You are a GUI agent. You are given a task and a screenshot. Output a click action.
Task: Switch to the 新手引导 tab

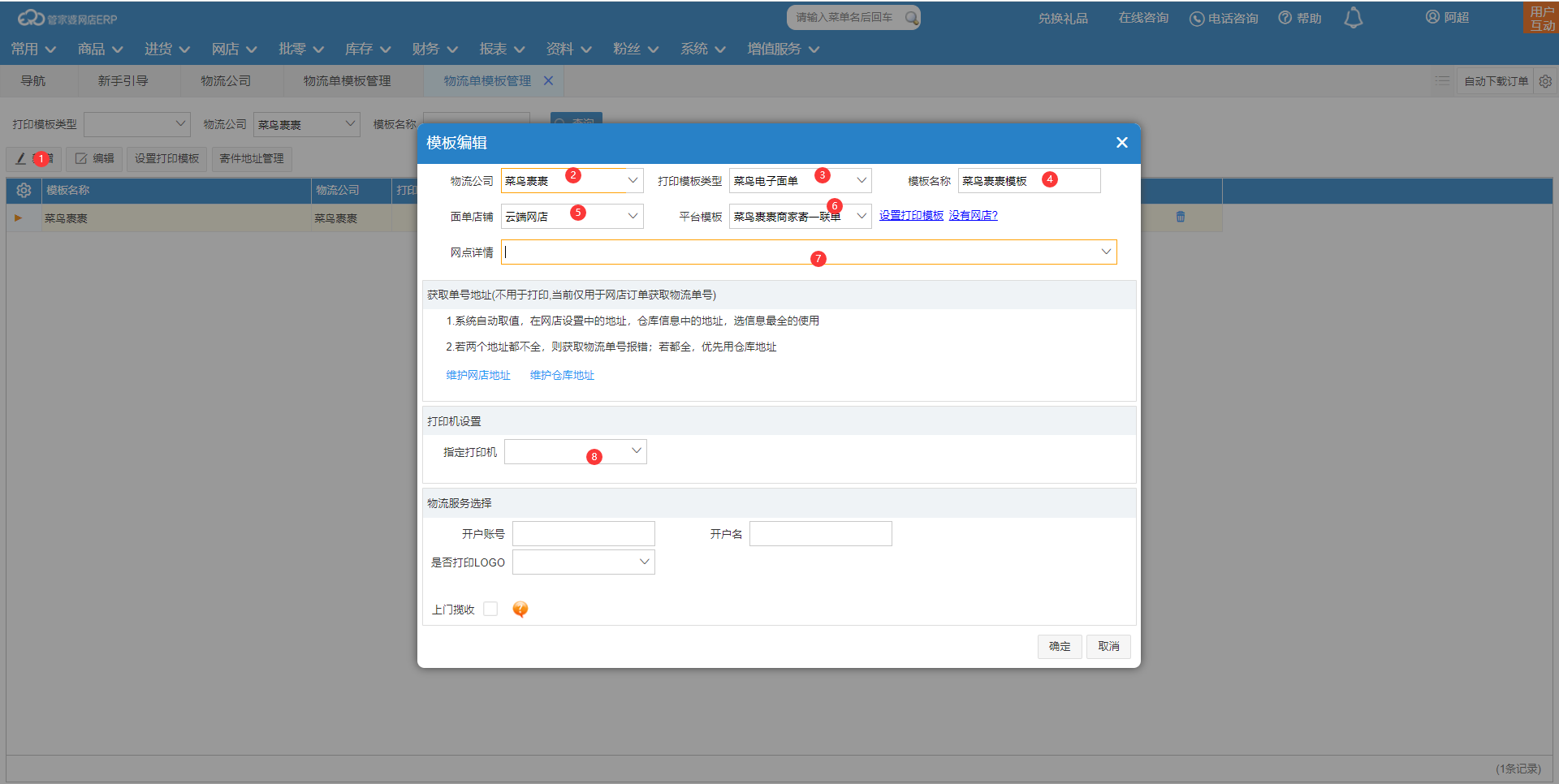tap(123, 81)
